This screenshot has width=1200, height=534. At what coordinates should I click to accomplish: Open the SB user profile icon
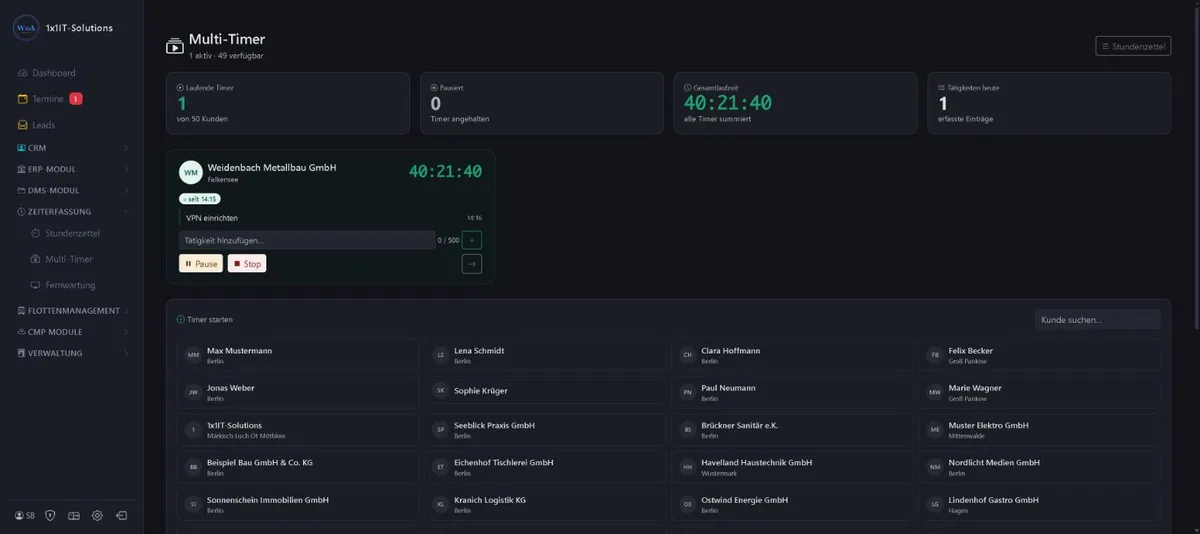coord(24,515)
